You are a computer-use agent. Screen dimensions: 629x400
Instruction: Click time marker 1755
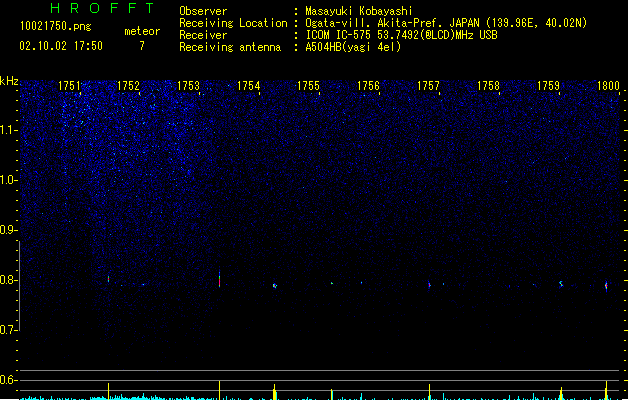tap(308, 86)
